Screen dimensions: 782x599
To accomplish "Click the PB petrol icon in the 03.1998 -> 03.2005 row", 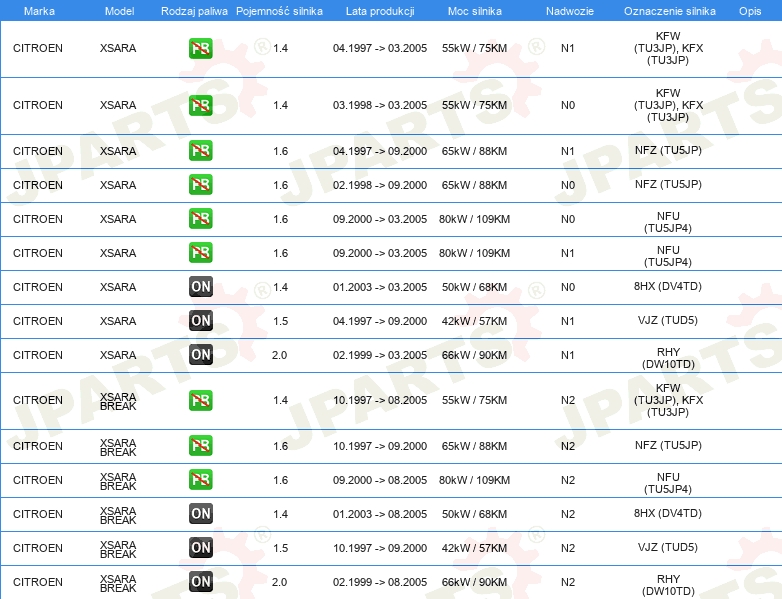I will click(x=200, y=105).
